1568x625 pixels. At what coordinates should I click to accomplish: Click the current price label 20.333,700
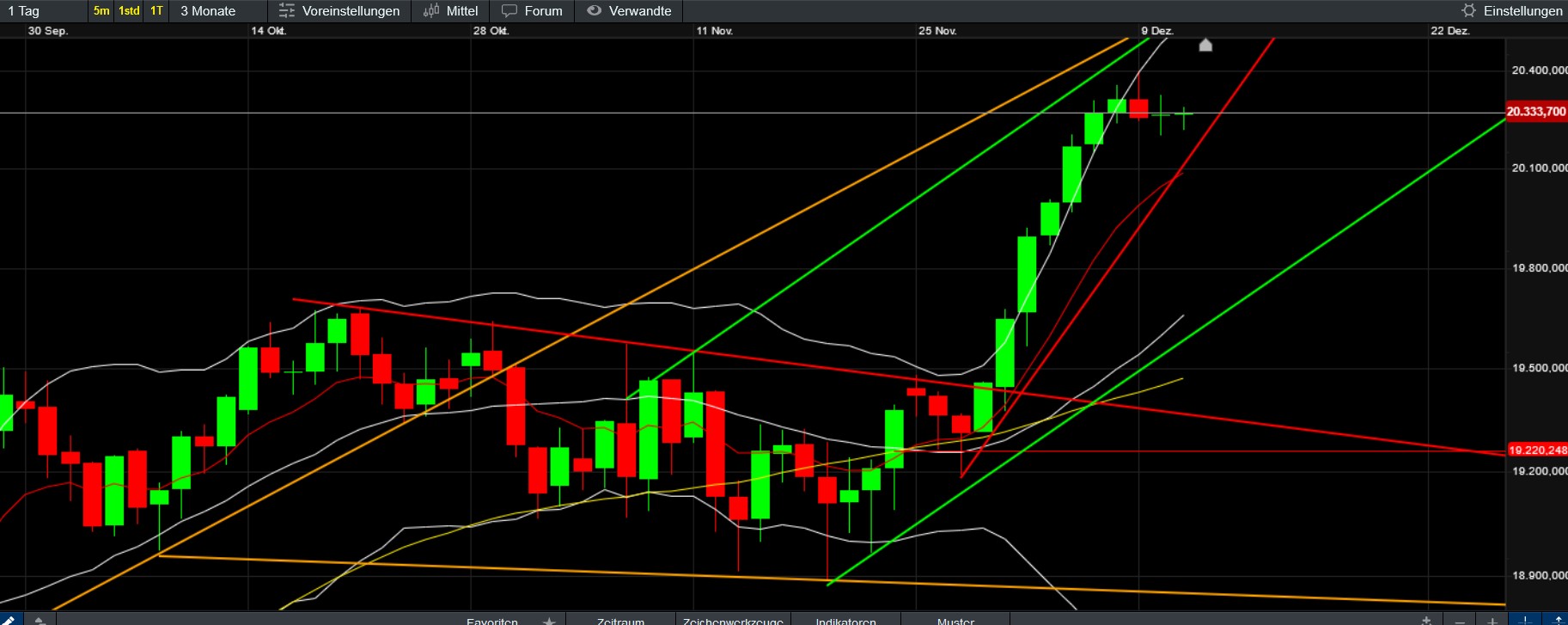[x=1536, y=112]
